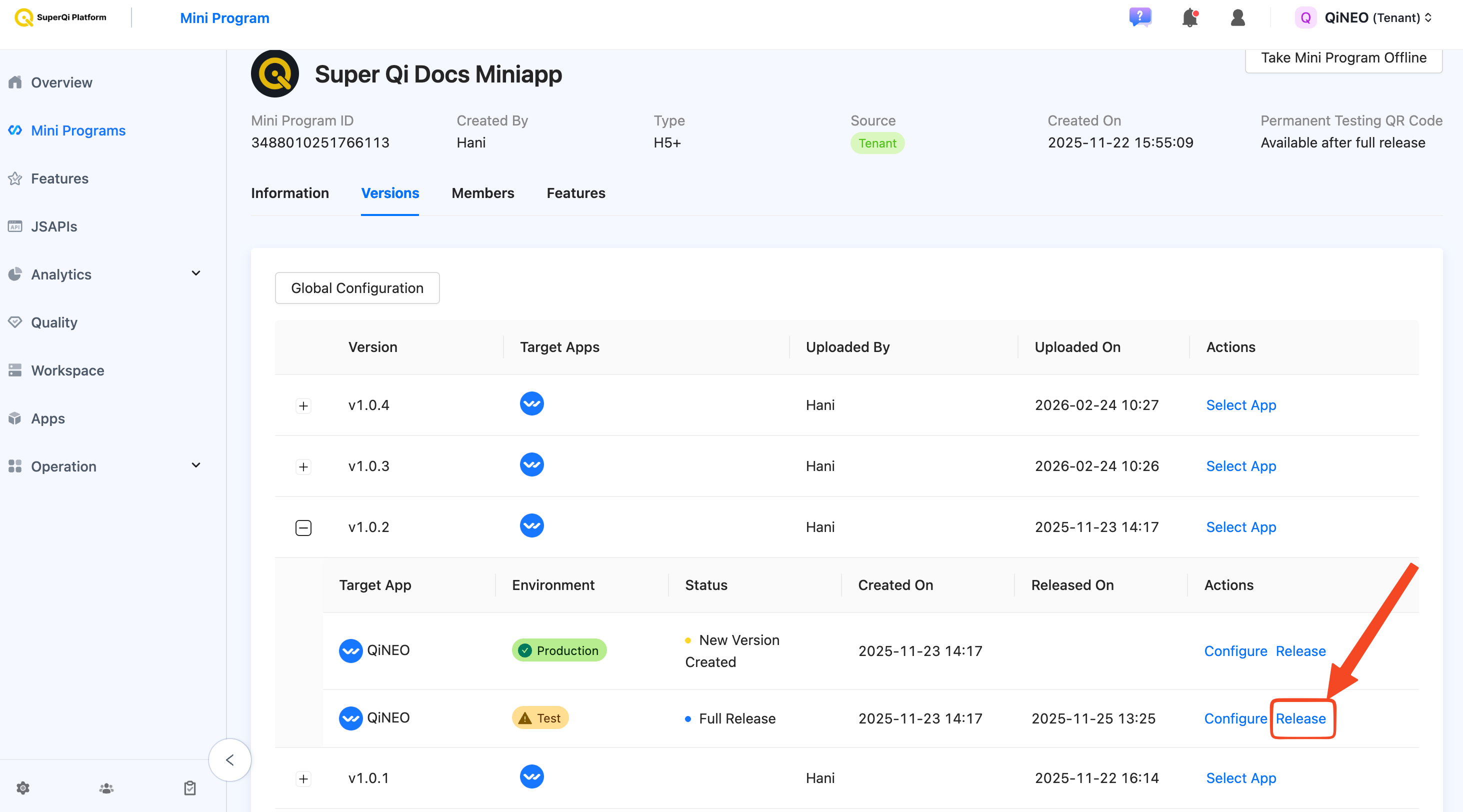Open the team members icon in sidebar footer
The width and height of the screenshot is (1463, 812).
click(106, 788)
